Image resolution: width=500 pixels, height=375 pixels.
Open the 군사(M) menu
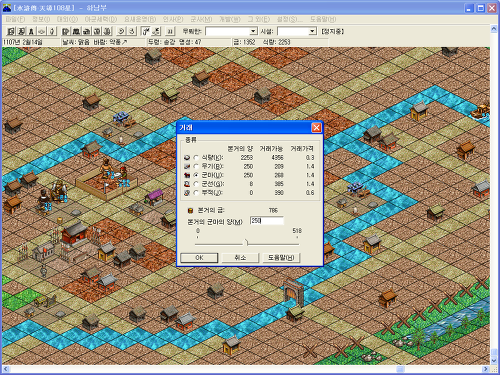click(201, 19)
